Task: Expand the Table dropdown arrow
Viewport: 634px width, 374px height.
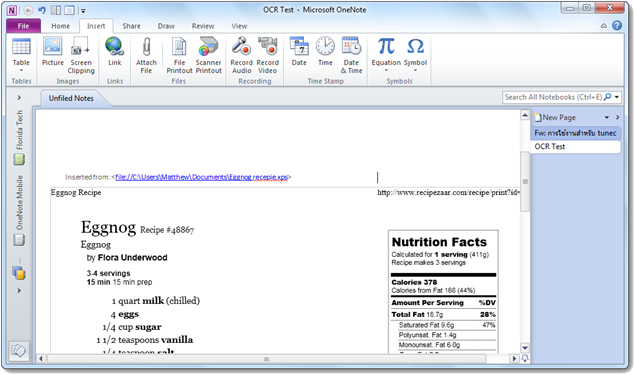Action: 21,71
